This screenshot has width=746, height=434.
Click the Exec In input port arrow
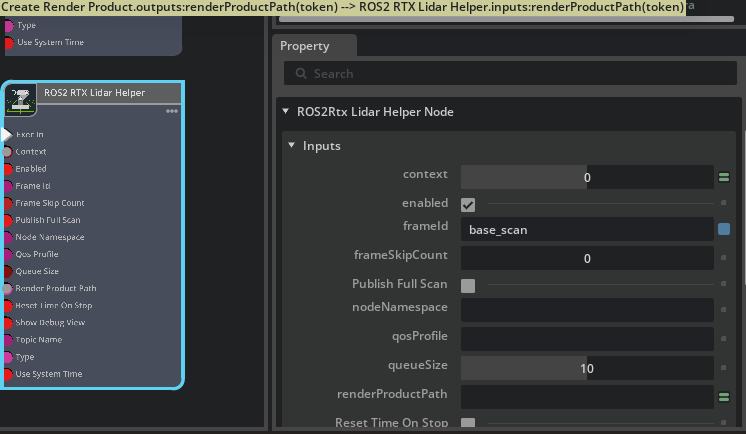(x=6, y=135)
